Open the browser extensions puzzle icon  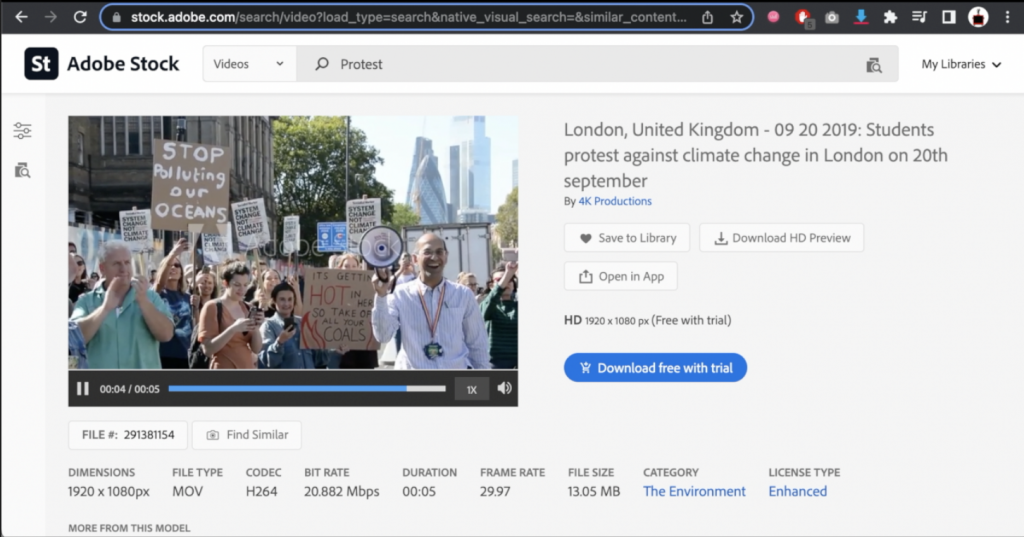pyautogui.click(x=890, y=17)
